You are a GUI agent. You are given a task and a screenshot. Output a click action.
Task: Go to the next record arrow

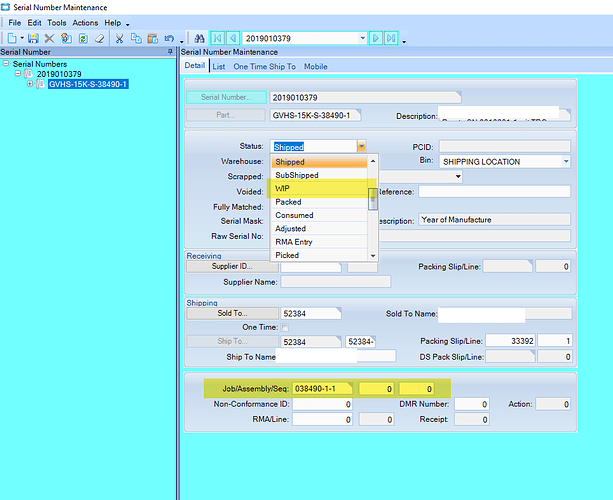click(376, 38)
